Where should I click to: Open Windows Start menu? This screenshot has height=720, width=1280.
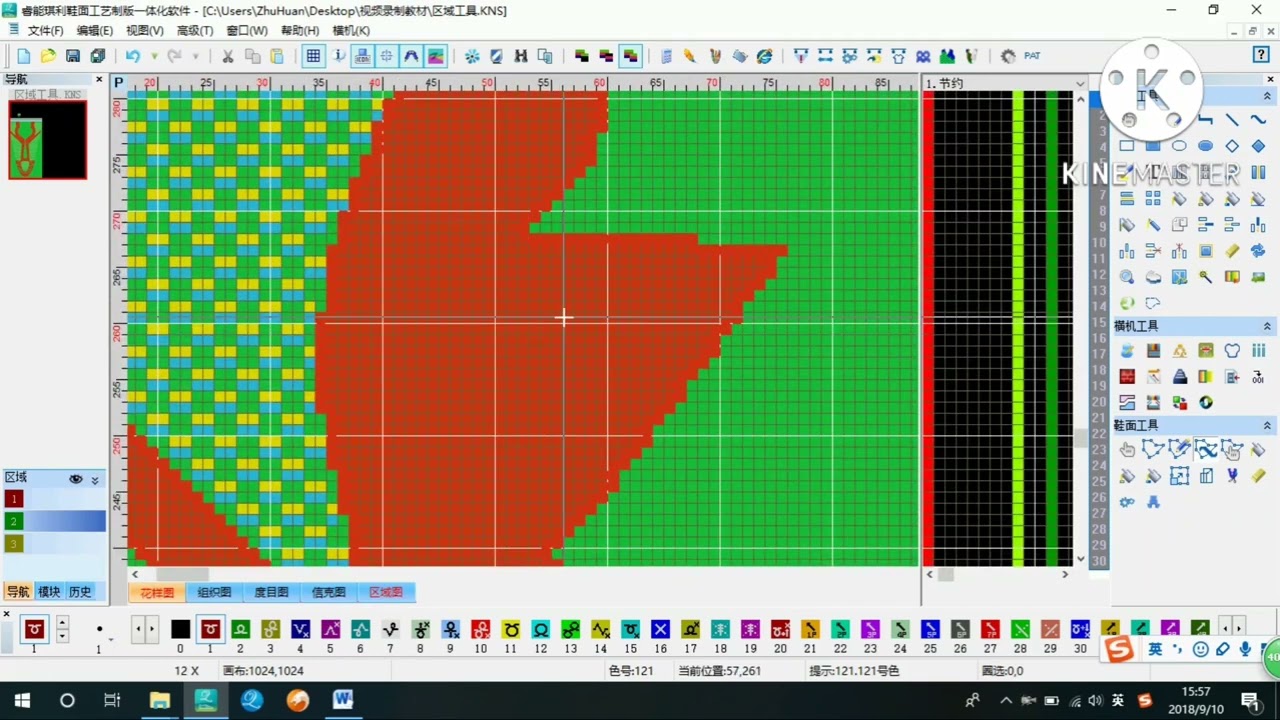(x=22, y=700)
